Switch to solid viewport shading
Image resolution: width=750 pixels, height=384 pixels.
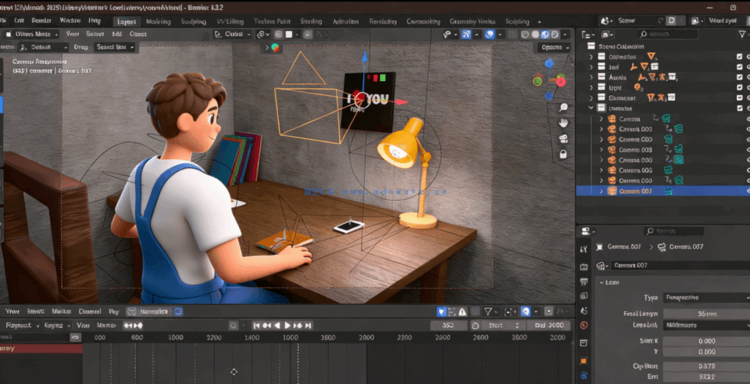(x=535, y=34)
